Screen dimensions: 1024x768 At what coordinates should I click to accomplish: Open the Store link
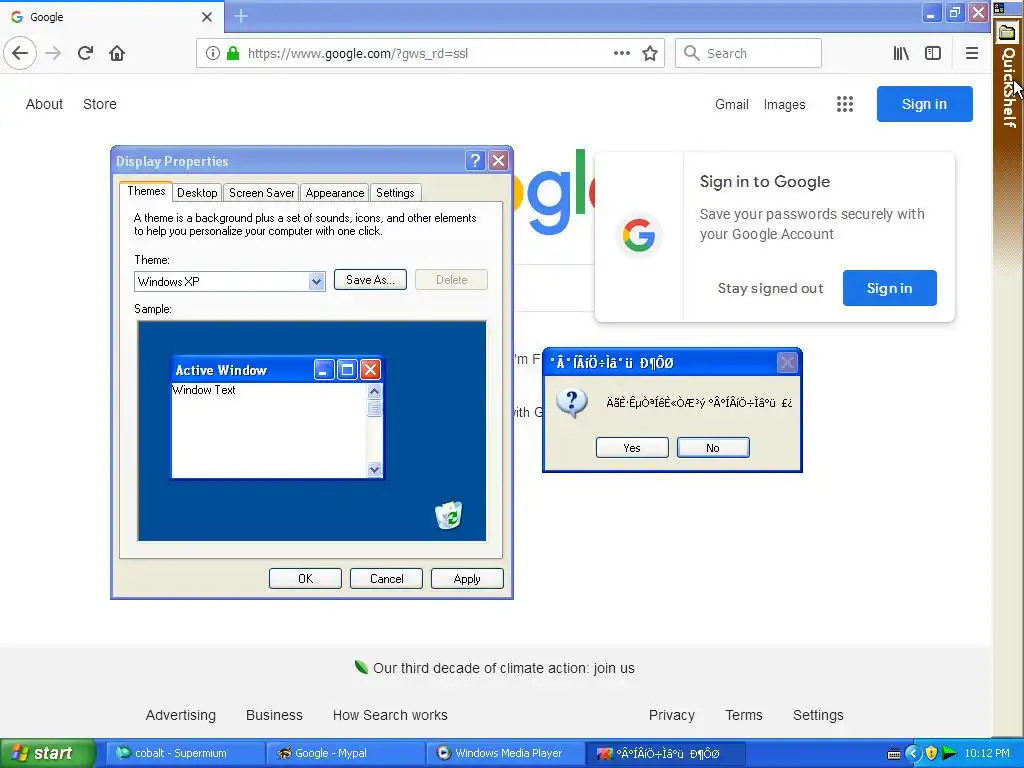(100, 104)
